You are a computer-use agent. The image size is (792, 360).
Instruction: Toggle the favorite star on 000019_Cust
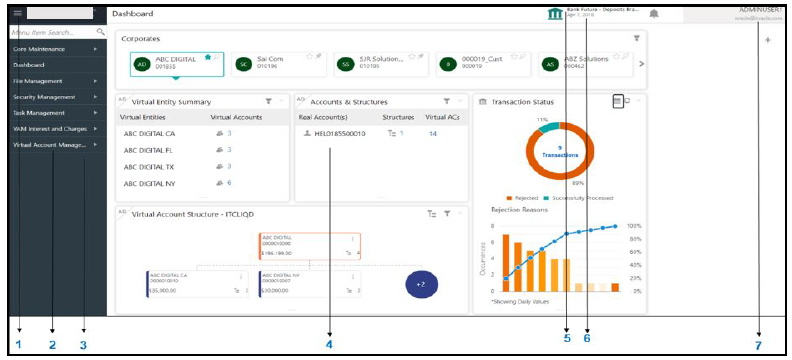[514, 57]
